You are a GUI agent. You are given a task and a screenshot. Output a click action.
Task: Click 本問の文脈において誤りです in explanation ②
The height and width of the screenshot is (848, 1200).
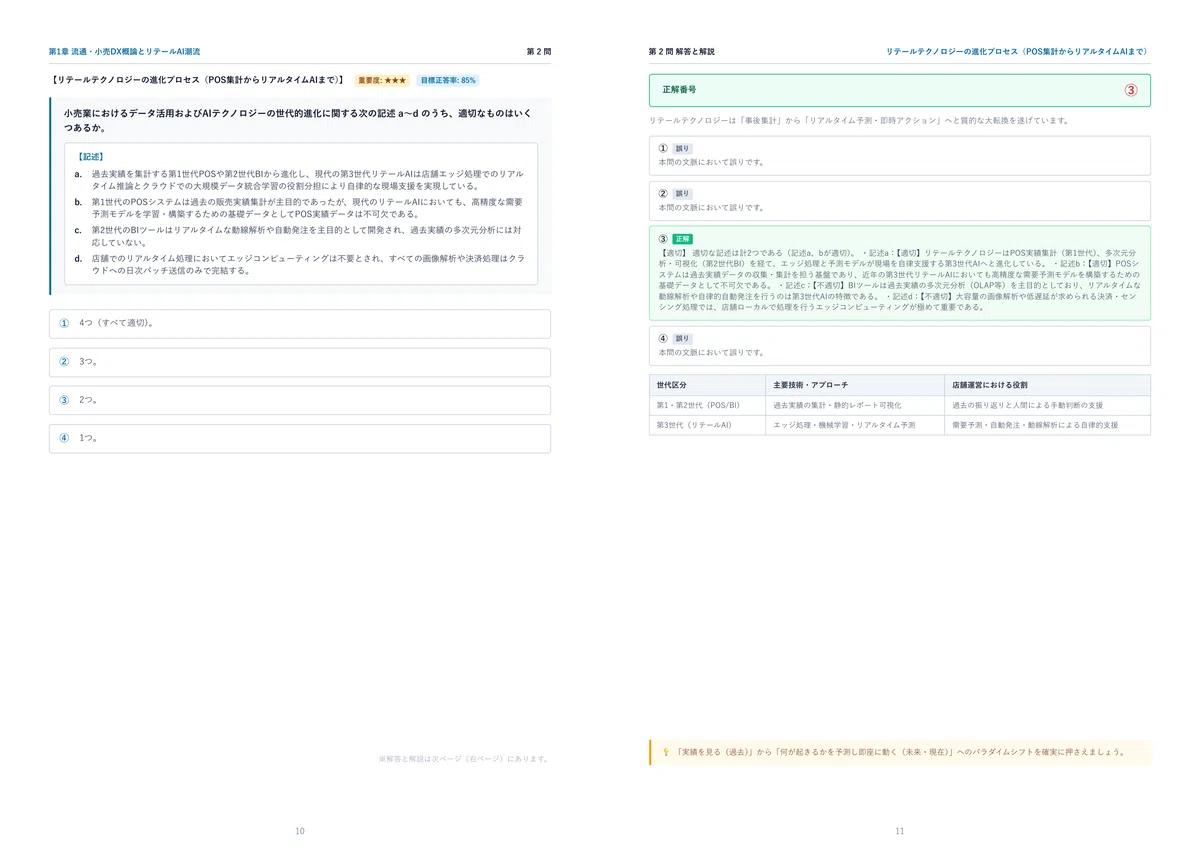711,207
